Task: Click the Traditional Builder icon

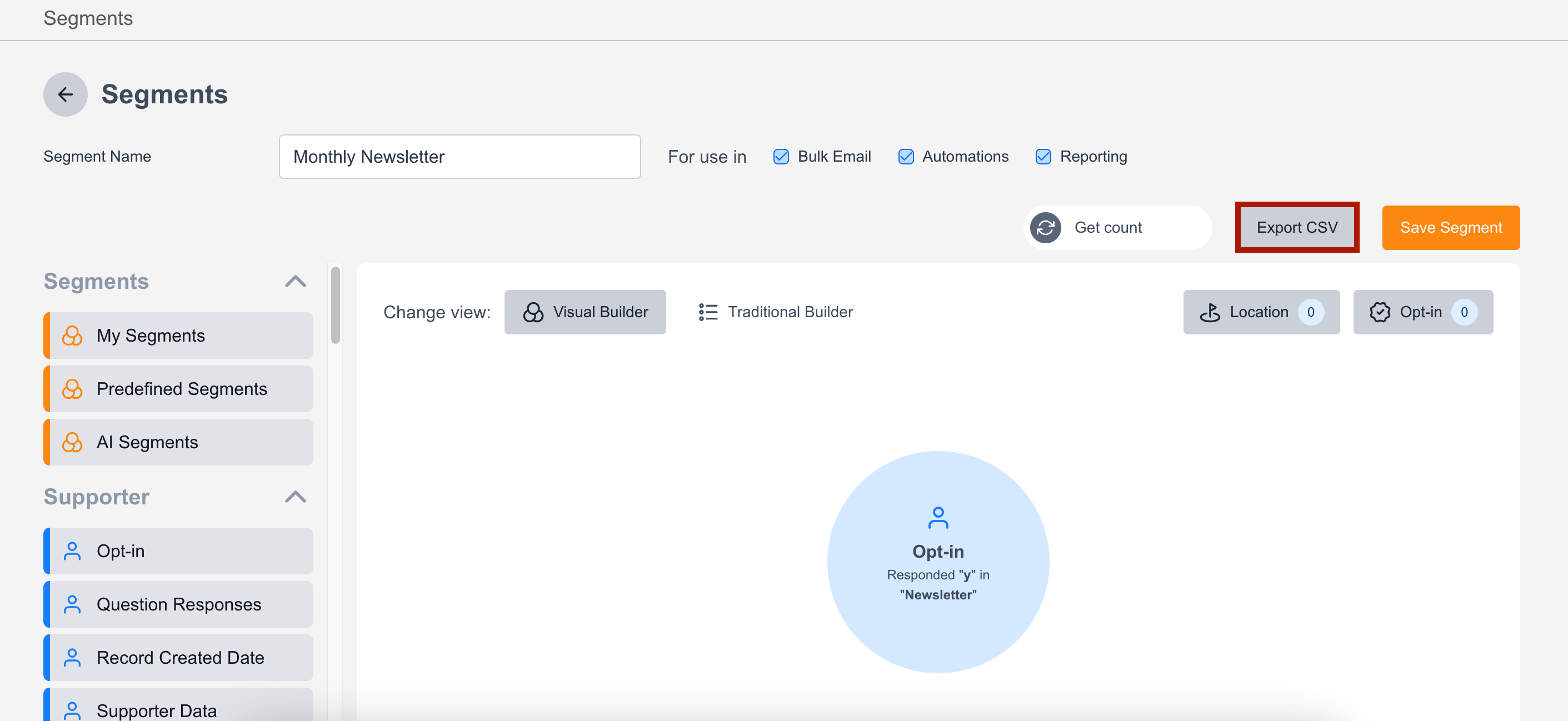Action: (707, 312)
